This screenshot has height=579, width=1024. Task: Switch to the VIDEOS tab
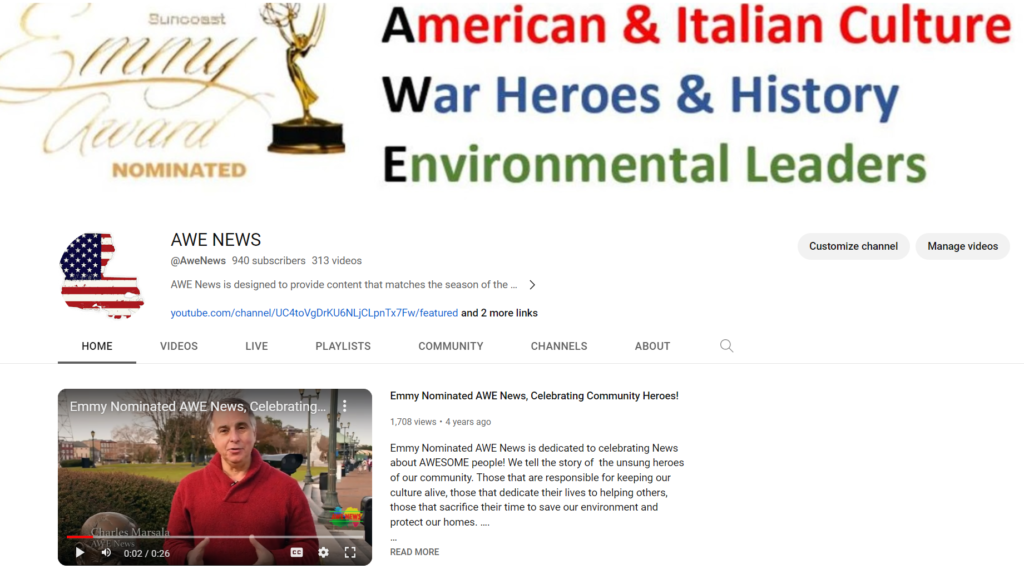[179, 346]
